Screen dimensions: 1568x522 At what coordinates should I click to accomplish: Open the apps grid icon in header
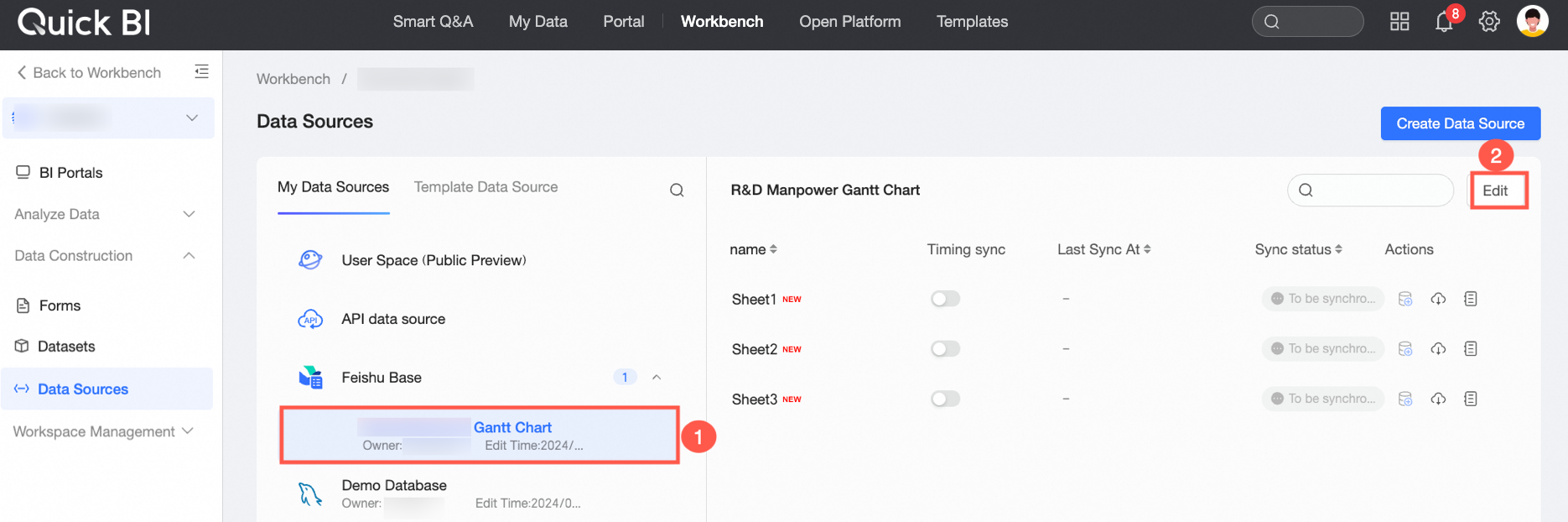(x=1399, y=22)
